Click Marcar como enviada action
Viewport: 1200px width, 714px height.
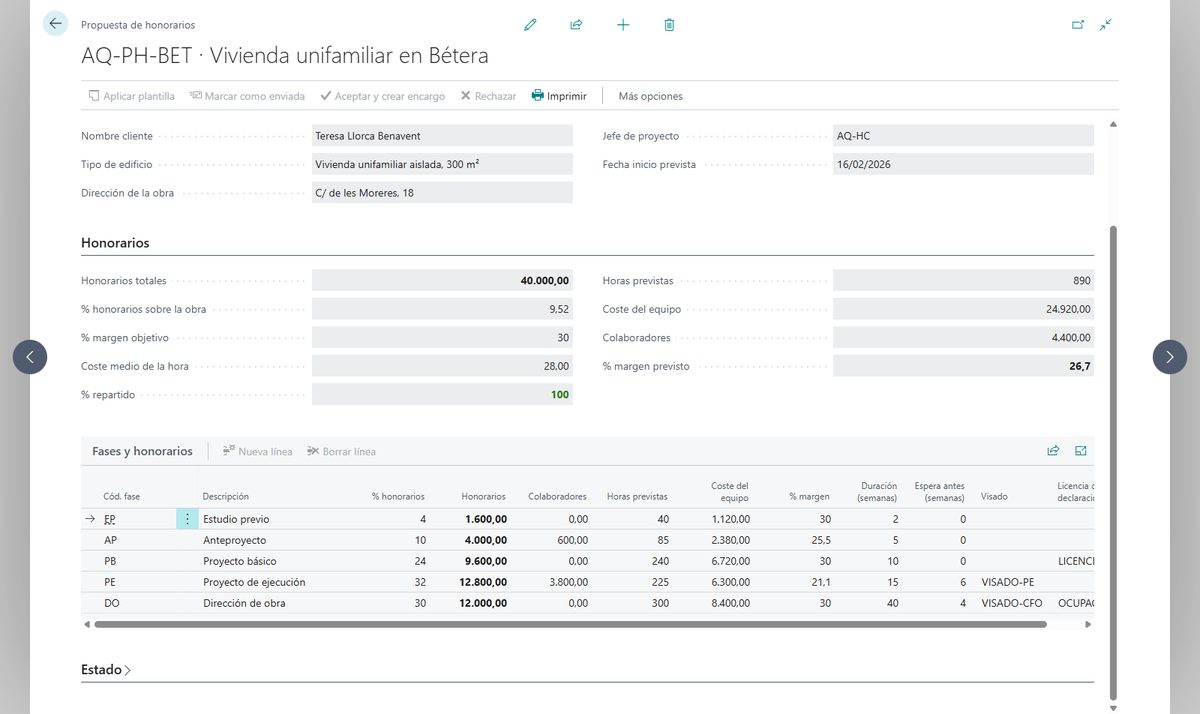point(247,96)
